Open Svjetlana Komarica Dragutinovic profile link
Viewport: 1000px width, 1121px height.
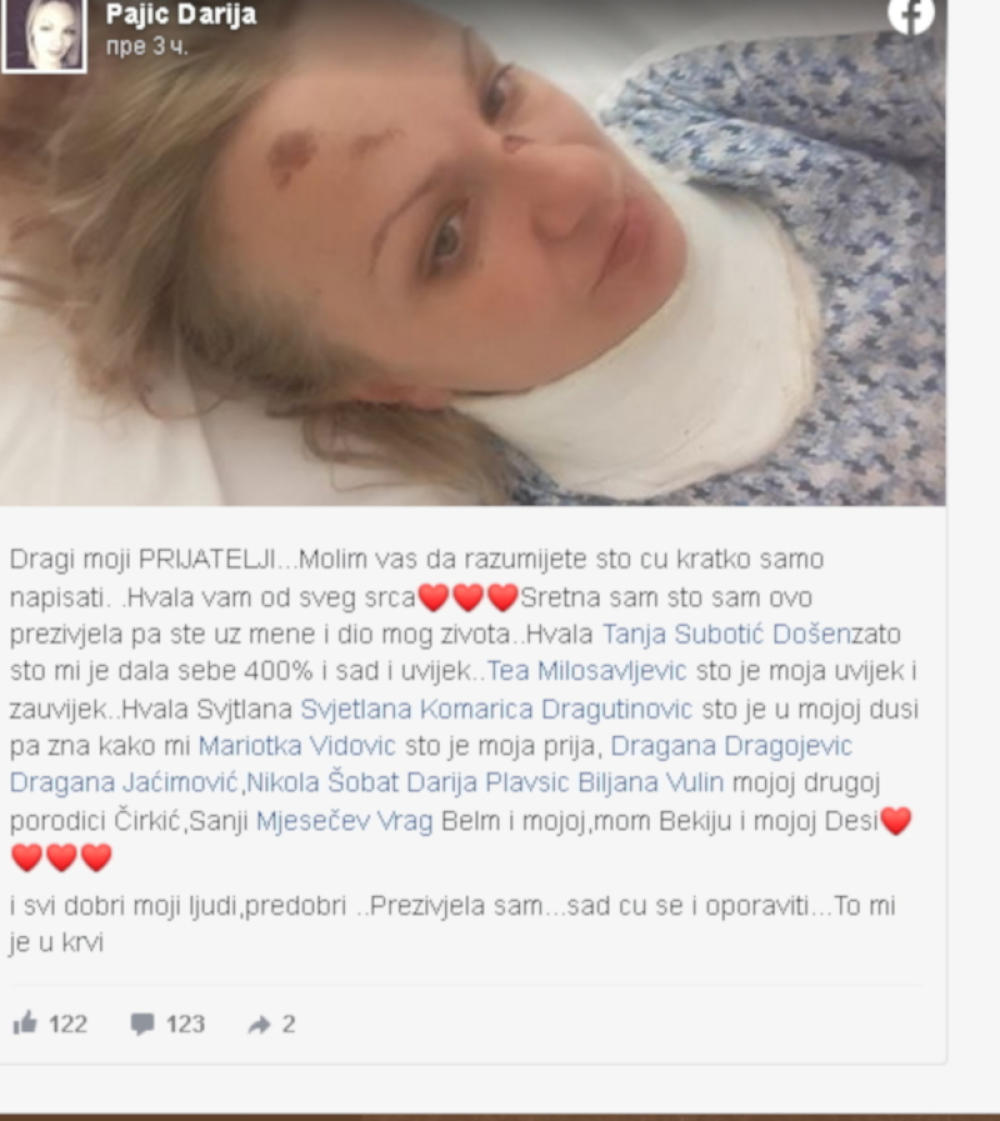tap(496, 708)
